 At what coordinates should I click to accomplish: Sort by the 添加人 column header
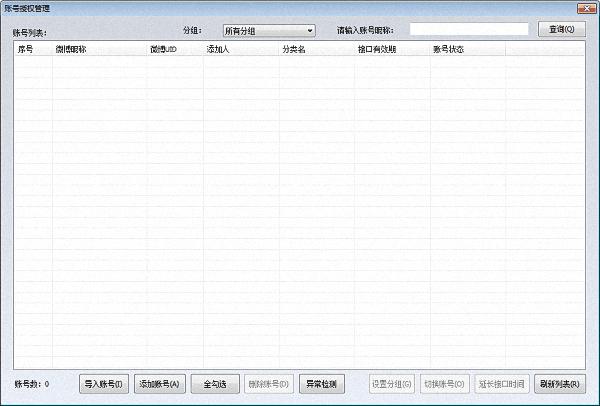(241, 49)
